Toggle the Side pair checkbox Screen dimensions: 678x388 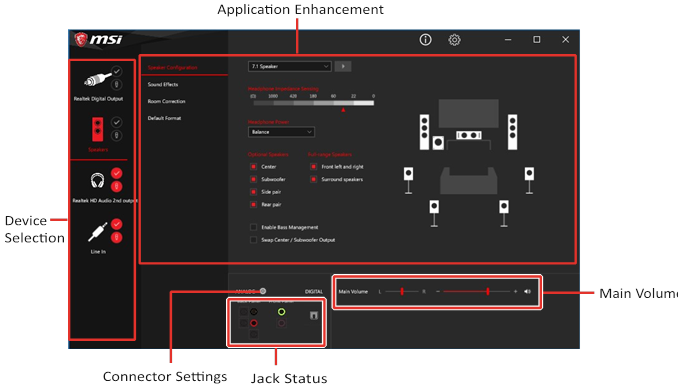pyautogui.click(x=253, y=192)
